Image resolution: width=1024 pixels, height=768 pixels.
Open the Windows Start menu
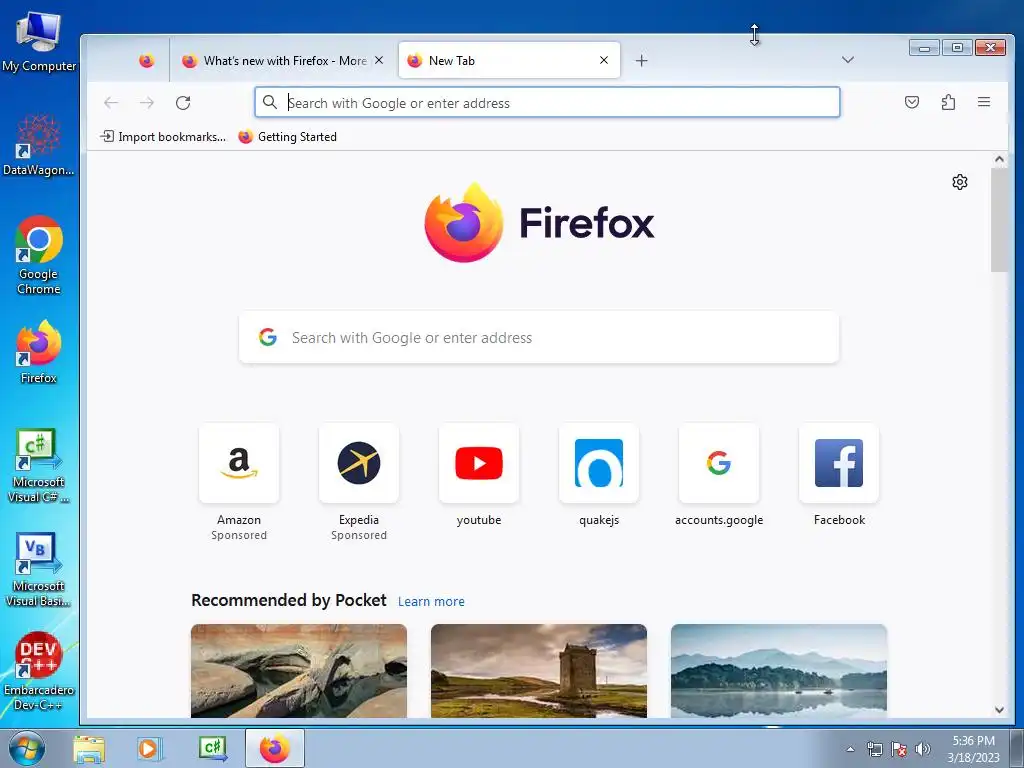27,748
